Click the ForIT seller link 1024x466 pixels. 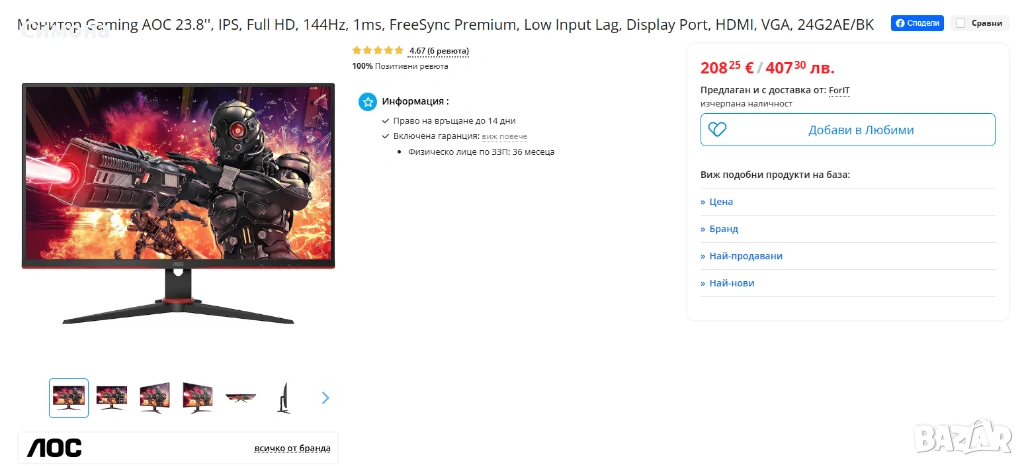click(x=839, y=90)
